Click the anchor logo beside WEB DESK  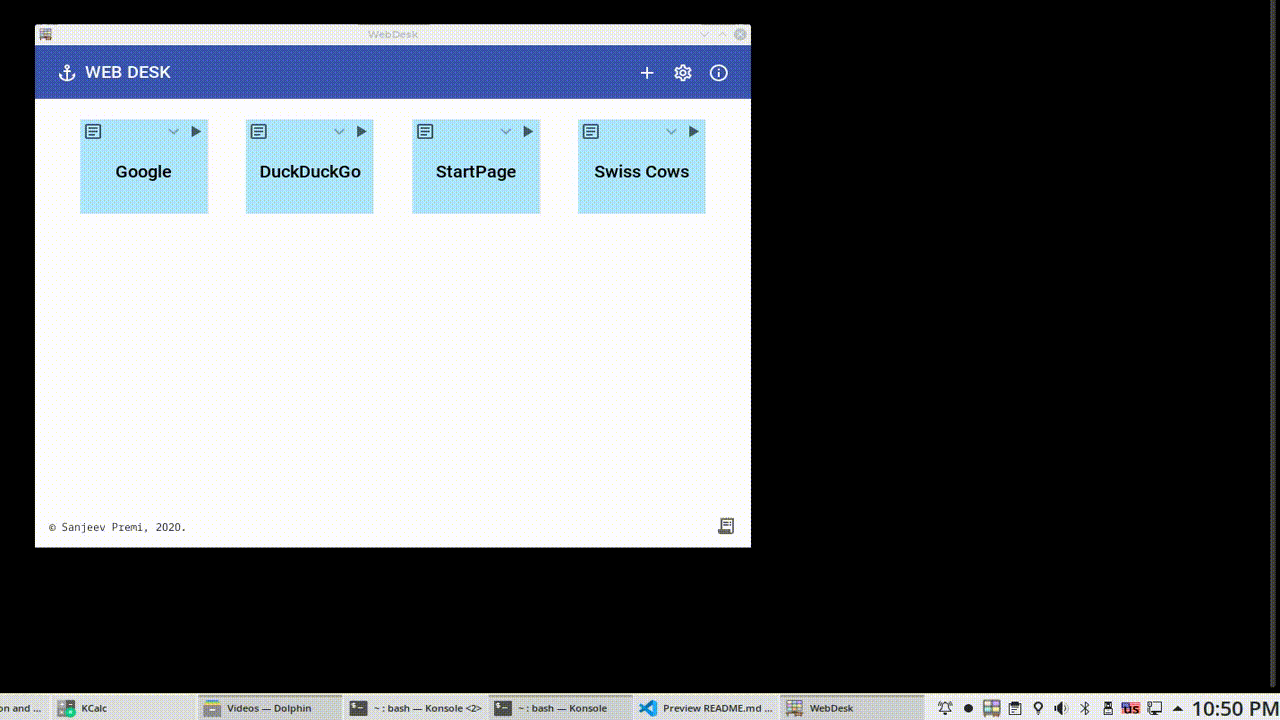point(67,73)
